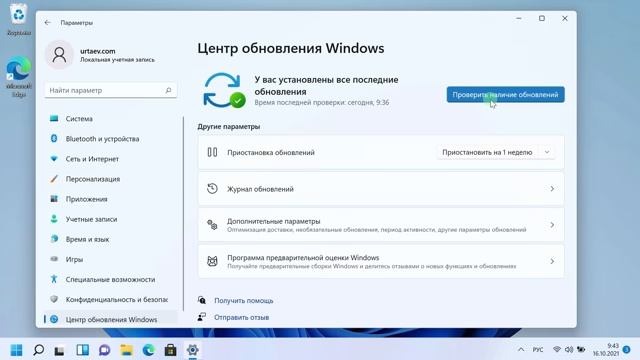Open Журнал обновлений row
The width and height of the screenshot is (640, 360).
(381, 189)
